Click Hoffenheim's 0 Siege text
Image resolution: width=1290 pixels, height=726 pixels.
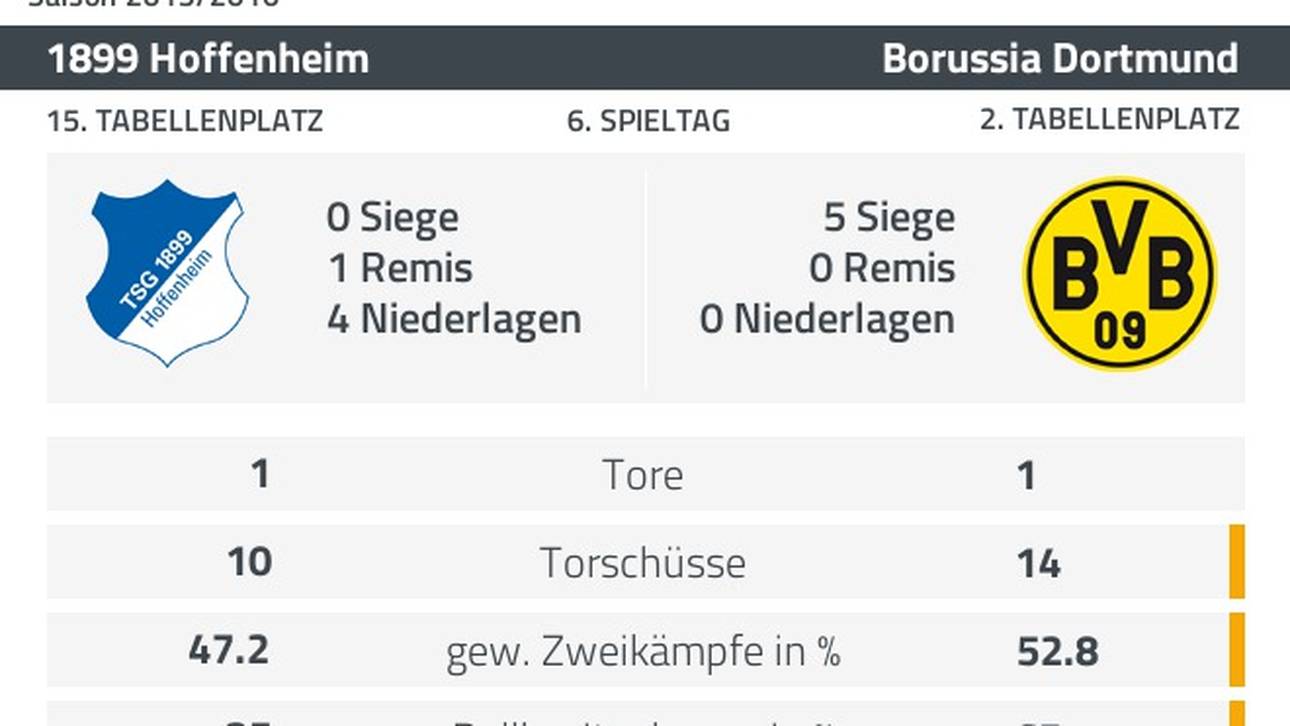tap(392, 217)
